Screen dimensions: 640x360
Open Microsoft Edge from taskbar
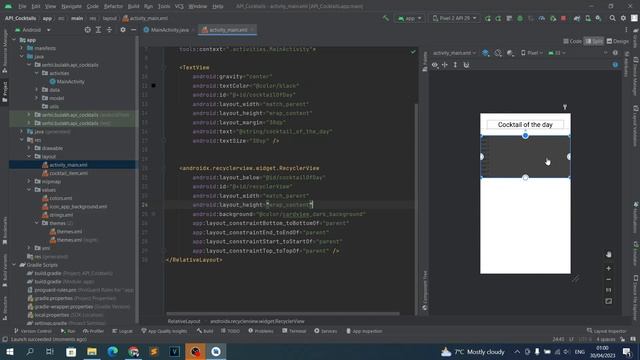pyautogui.click(x=113, y=351)
